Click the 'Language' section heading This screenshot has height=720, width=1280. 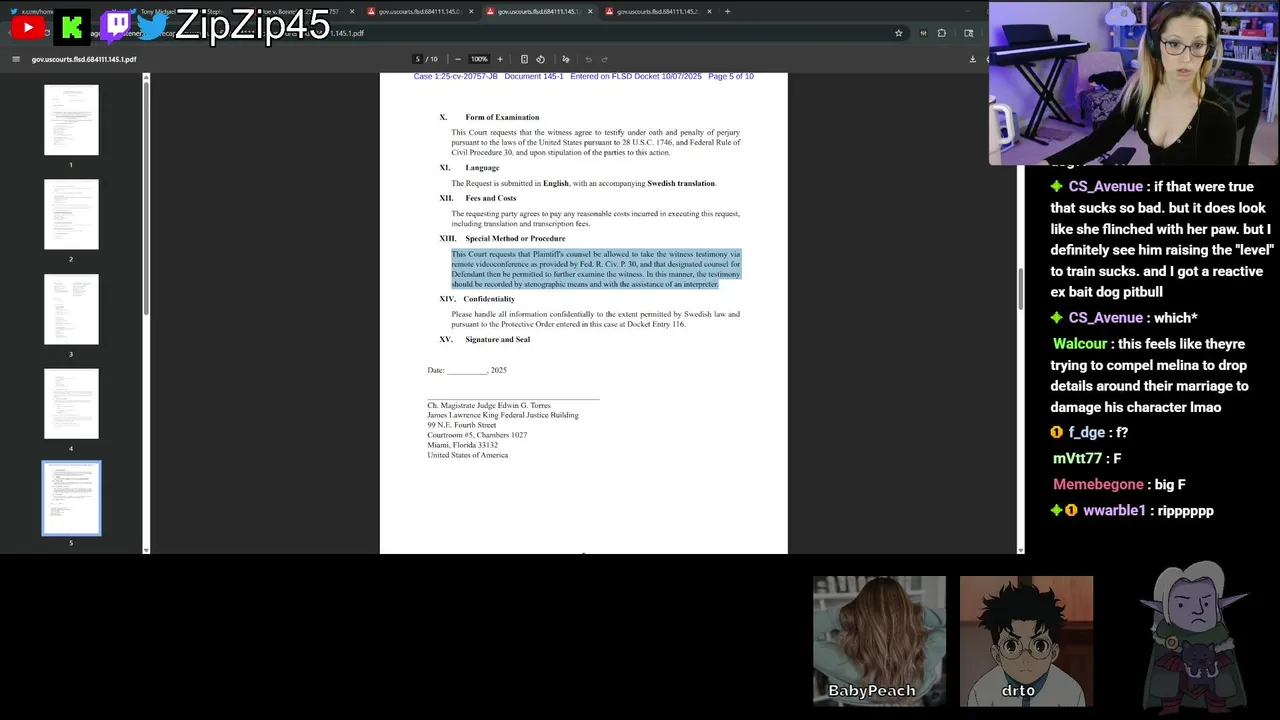click(482, 168)
